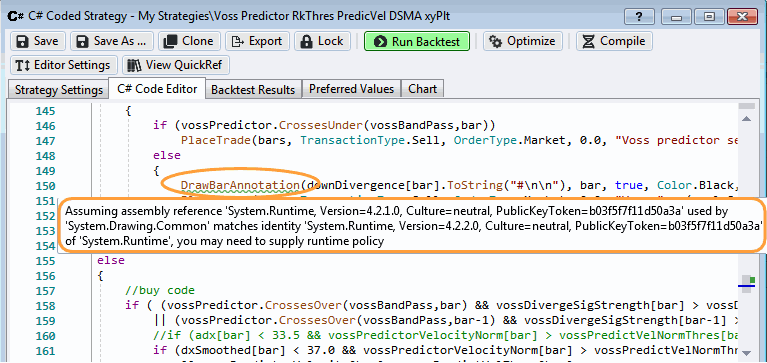Start backtest via green play icon

coord(380,42)
